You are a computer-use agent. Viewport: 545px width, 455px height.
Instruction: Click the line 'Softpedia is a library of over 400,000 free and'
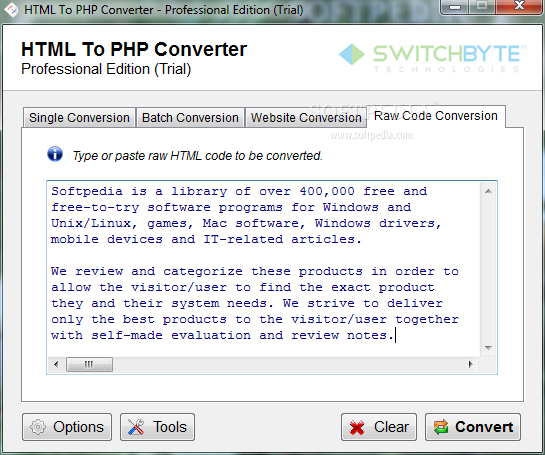tap(239, 191)
